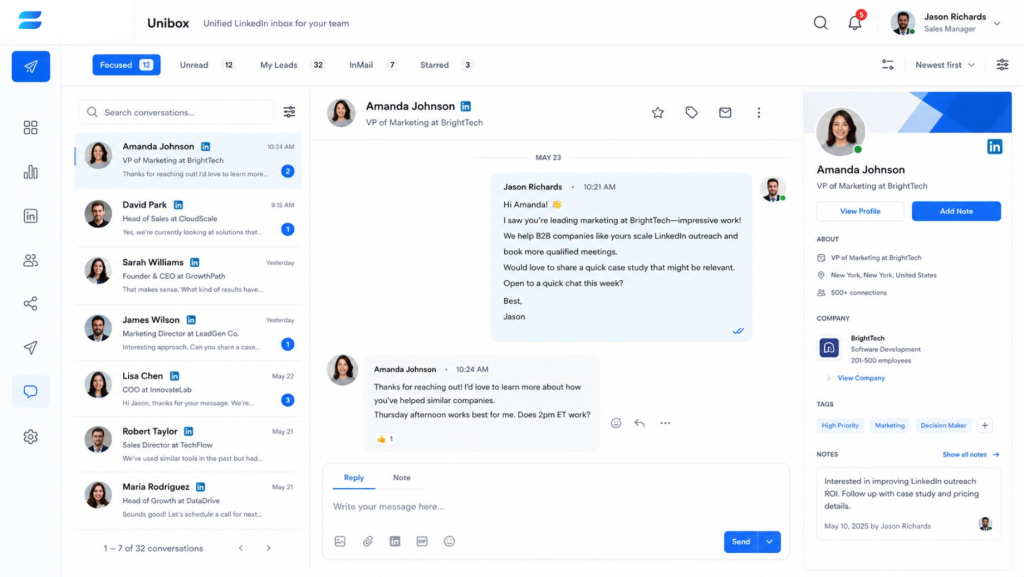
Task: Open the settings gear in sidebar
Action: (31, 437)
